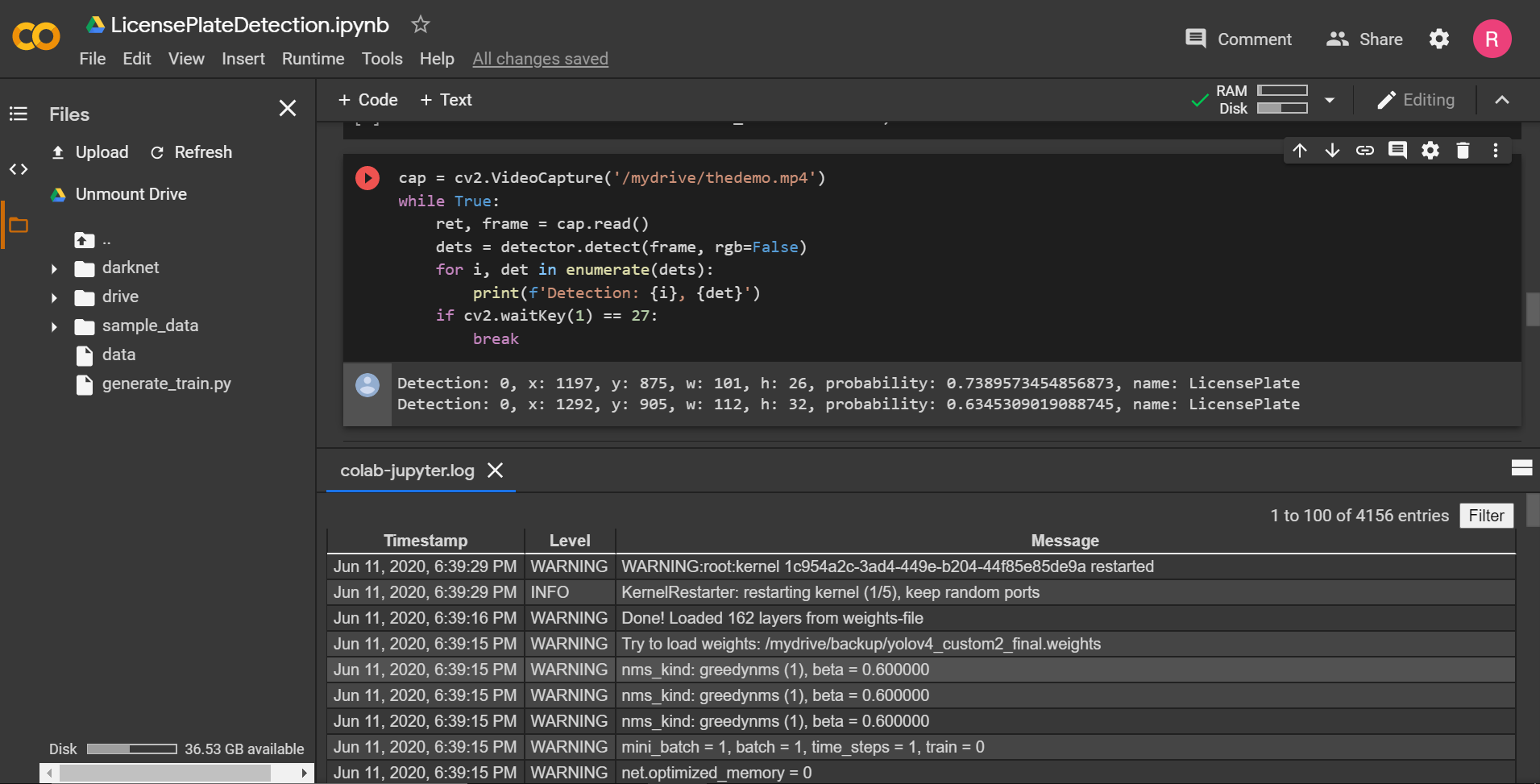Delete the selected code cell
This screenshot has height=784, width=1540.
click(x=1463, y=150)
